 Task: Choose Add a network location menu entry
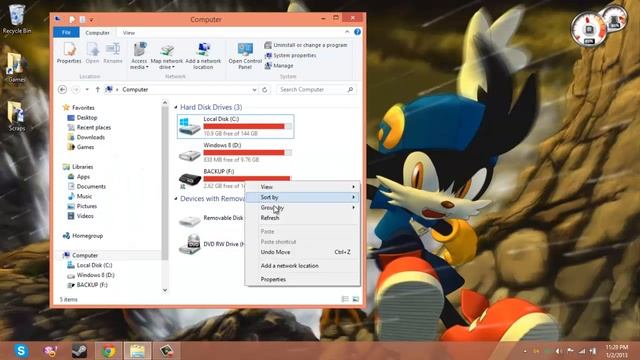tap(302, 266)
